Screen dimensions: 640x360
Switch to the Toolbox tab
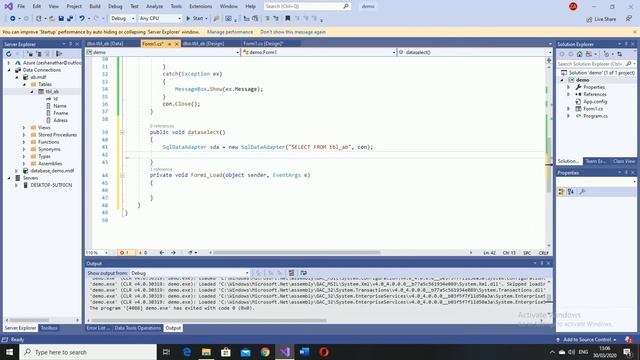tap(49, 328)
